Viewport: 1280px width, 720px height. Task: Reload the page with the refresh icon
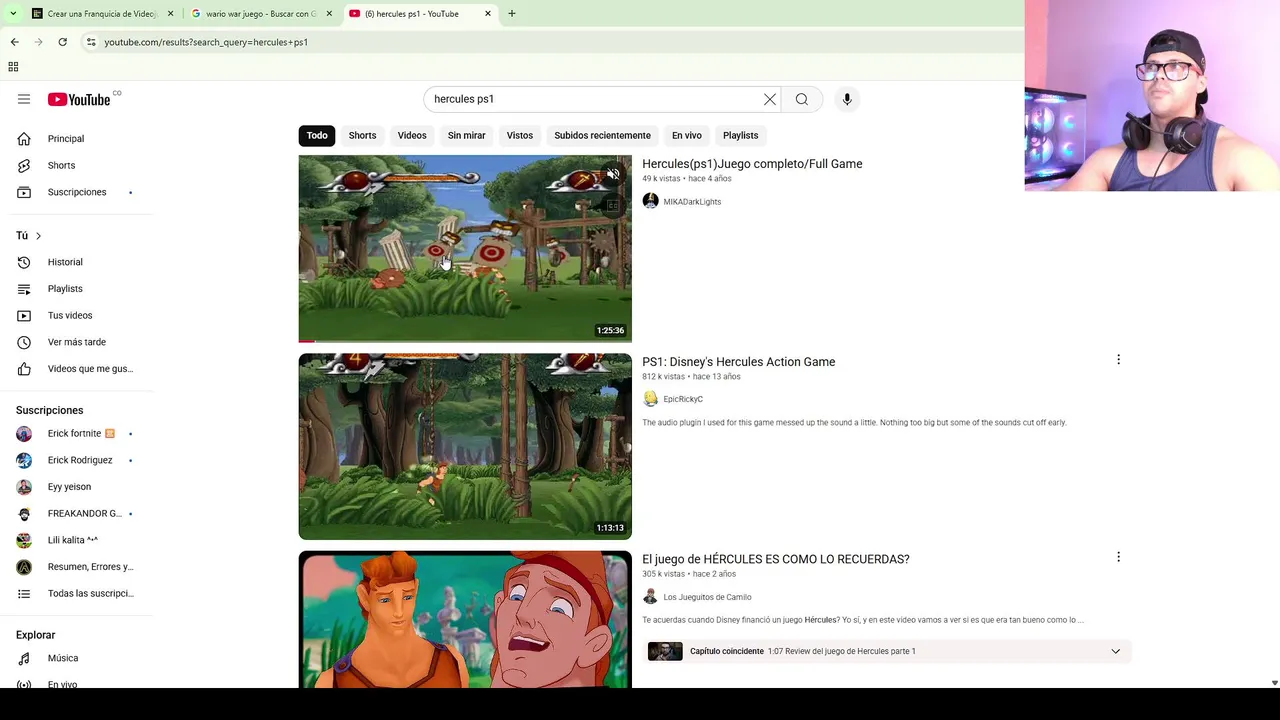click(x=62, y=42)
